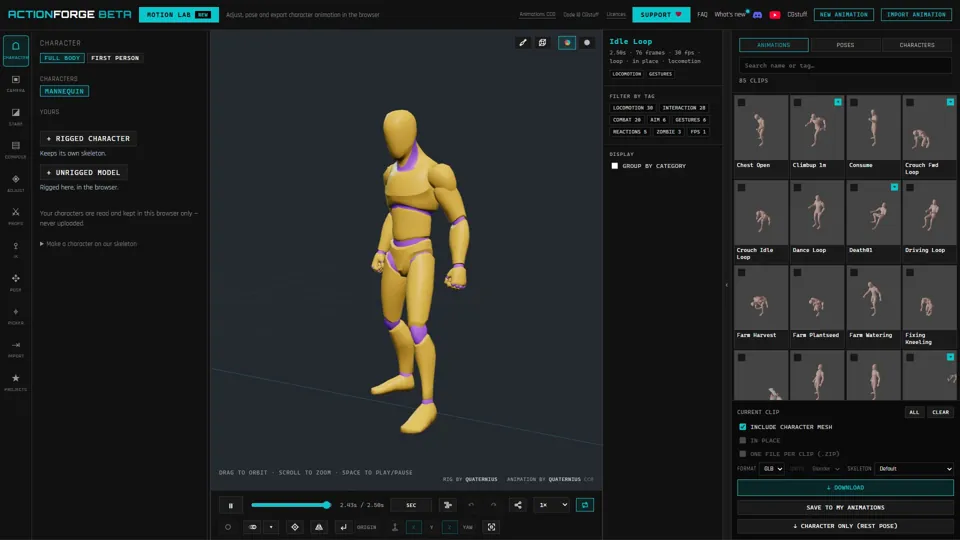
Task: Click the link chain icon in bottom toolbar
Action: point(253,527)
